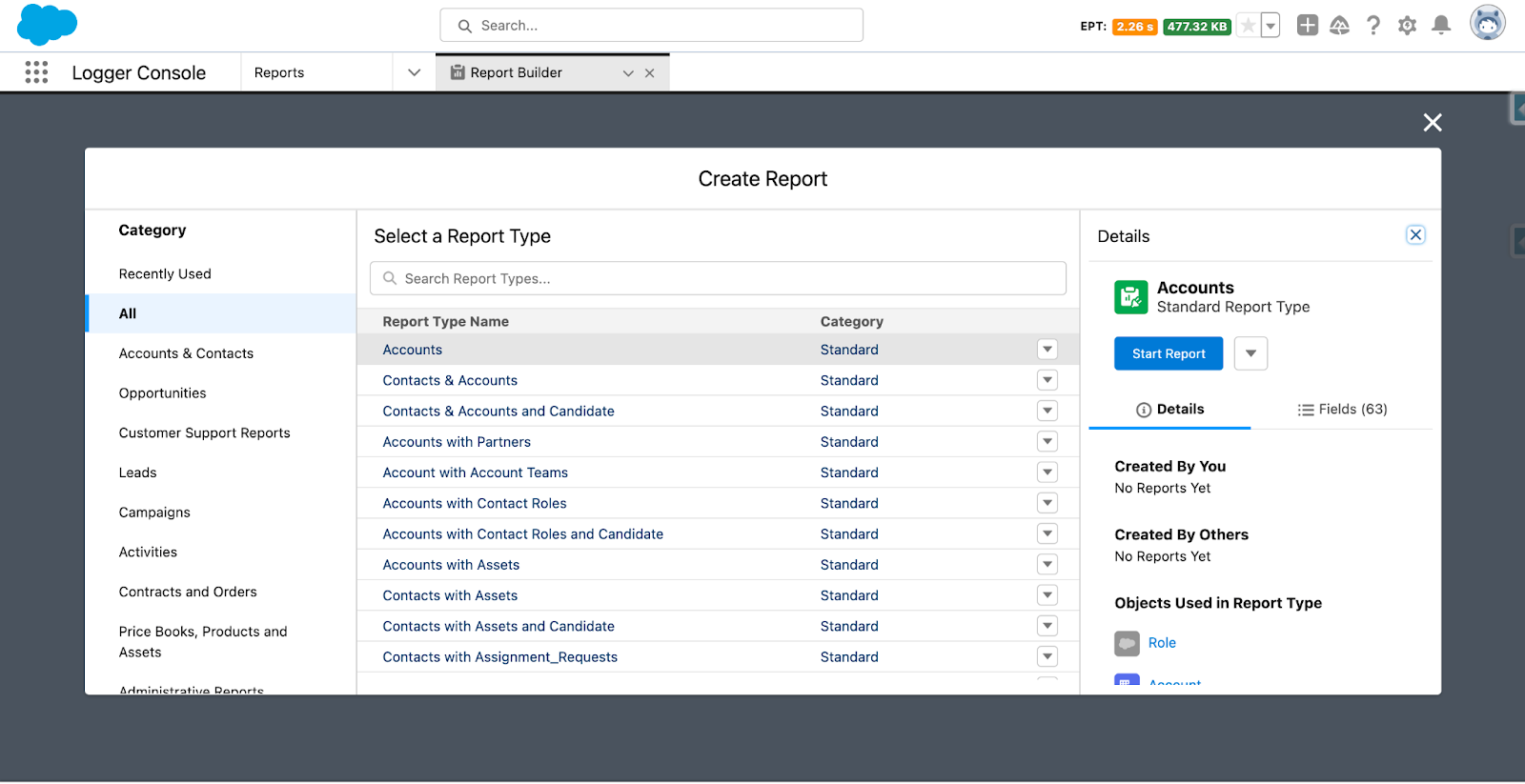Switch to the Report Builder tab
Screen dimensions: 1525x784
click(516, 72)
